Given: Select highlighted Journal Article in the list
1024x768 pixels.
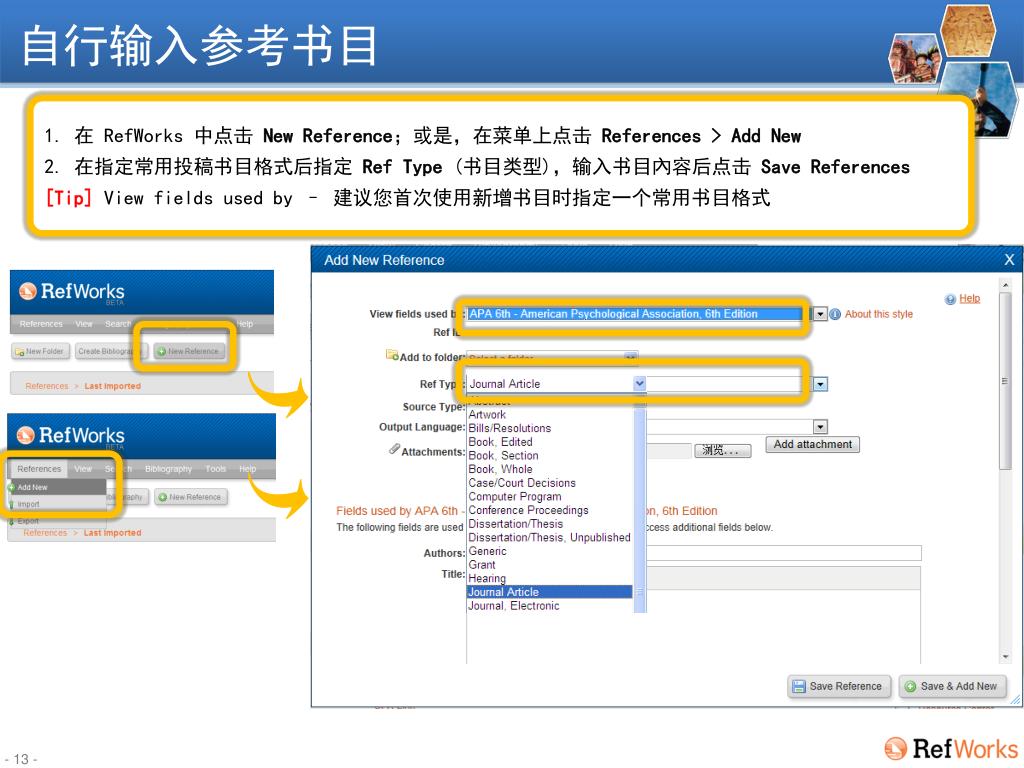Looking at the screenshot, I should tap(549, 592).
